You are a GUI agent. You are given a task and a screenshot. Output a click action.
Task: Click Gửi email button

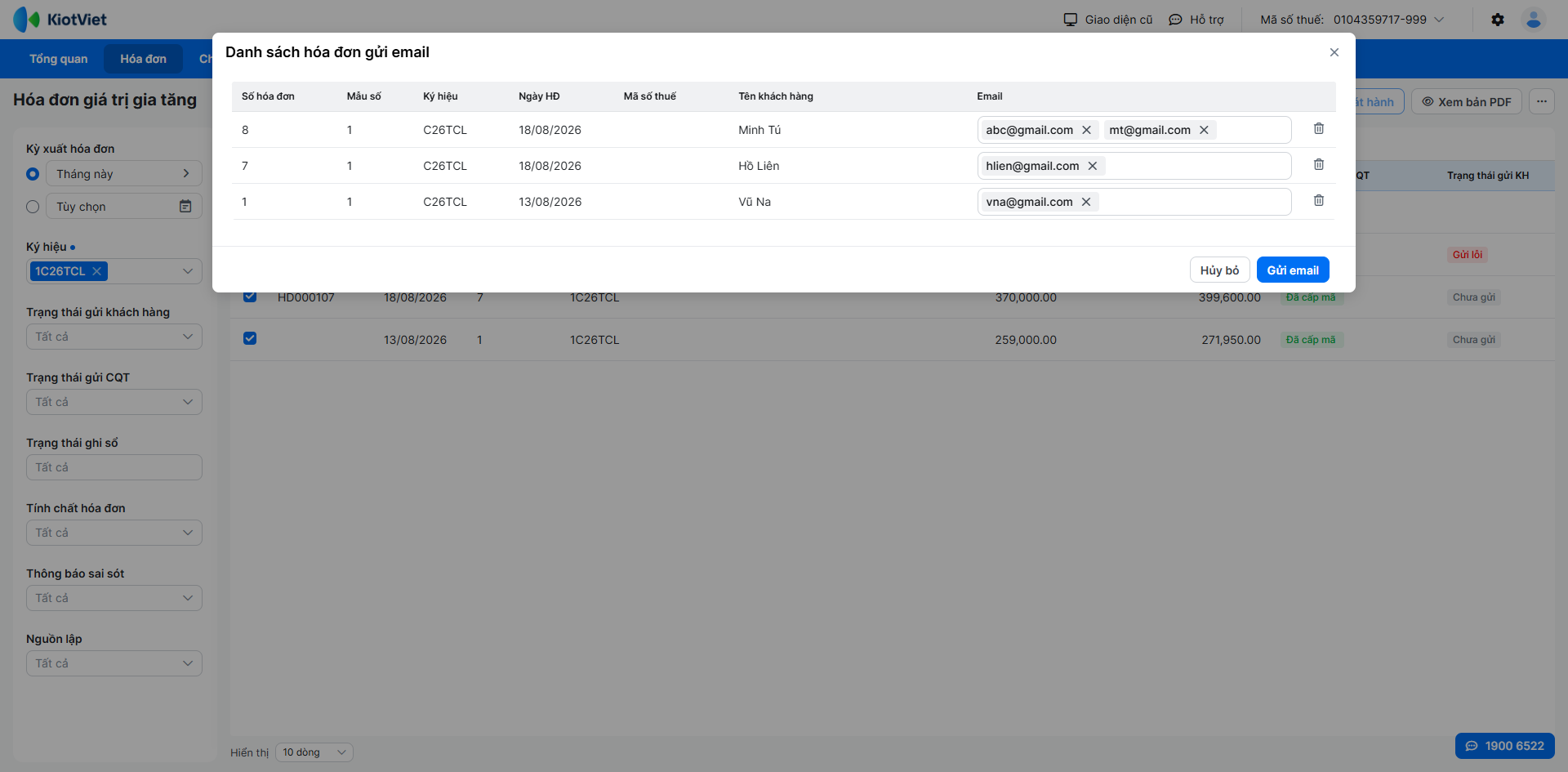(x=1293, y=270)
